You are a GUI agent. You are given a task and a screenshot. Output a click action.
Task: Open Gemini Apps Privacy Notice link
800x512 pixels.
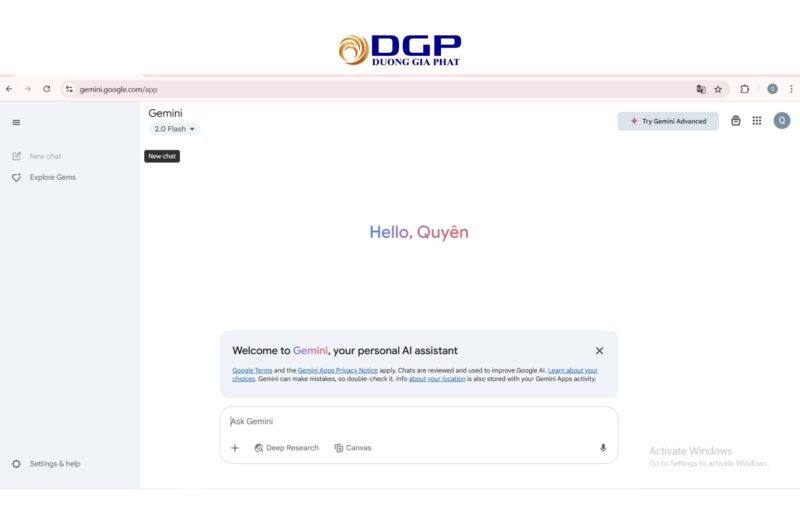click(x=338, y=371)
